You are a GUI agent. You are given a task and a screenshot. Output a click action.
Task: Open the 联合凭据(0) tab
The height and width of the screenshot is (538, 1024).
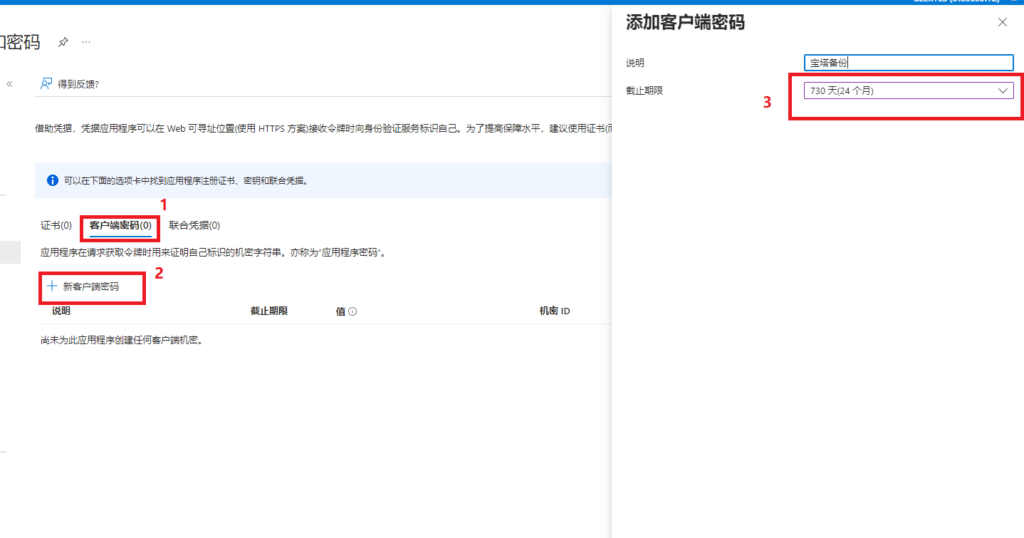pyautogui.click(x=194, y=226)
